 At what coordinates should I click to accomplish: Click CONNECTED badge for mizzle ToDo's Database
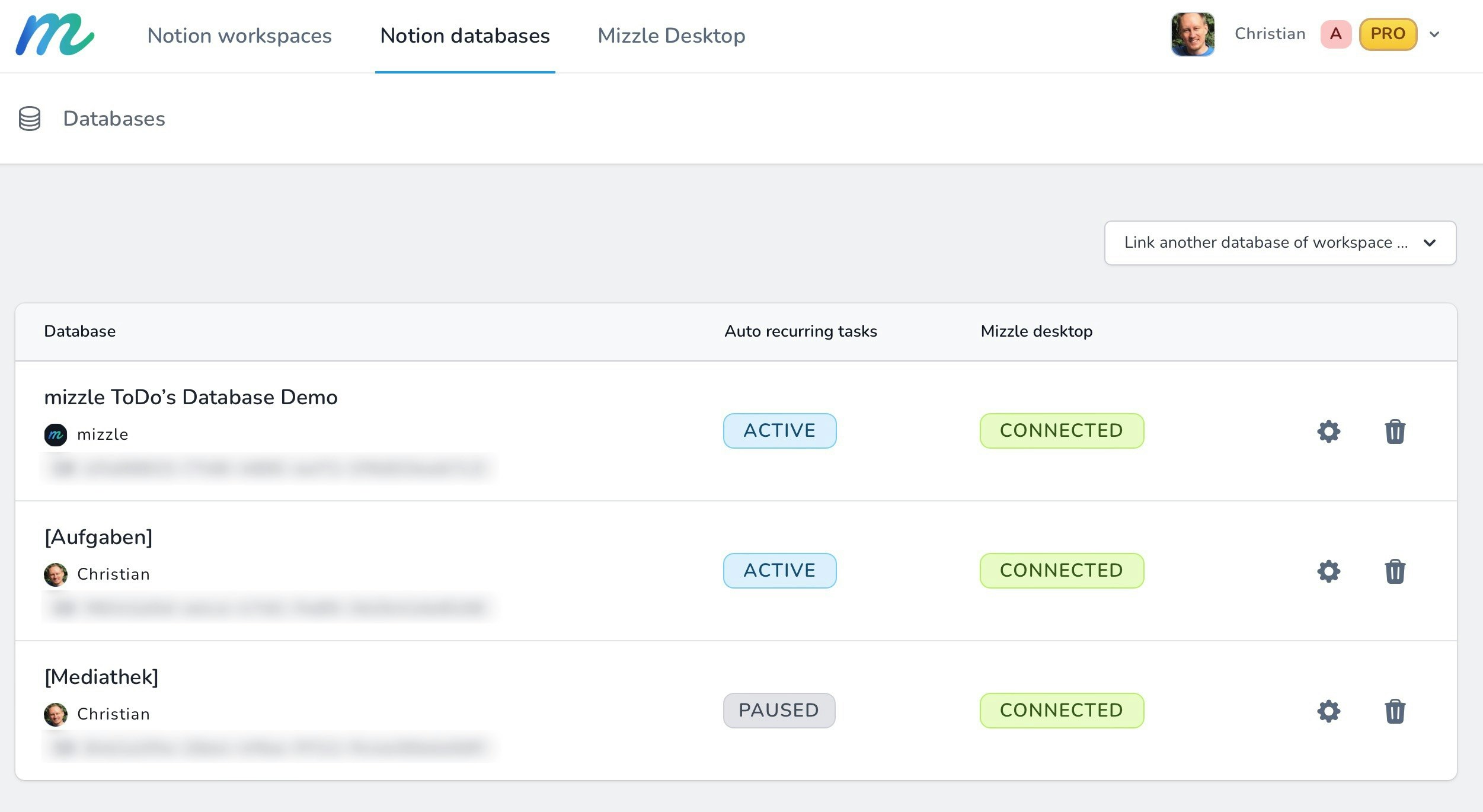tap(1062, 431)
